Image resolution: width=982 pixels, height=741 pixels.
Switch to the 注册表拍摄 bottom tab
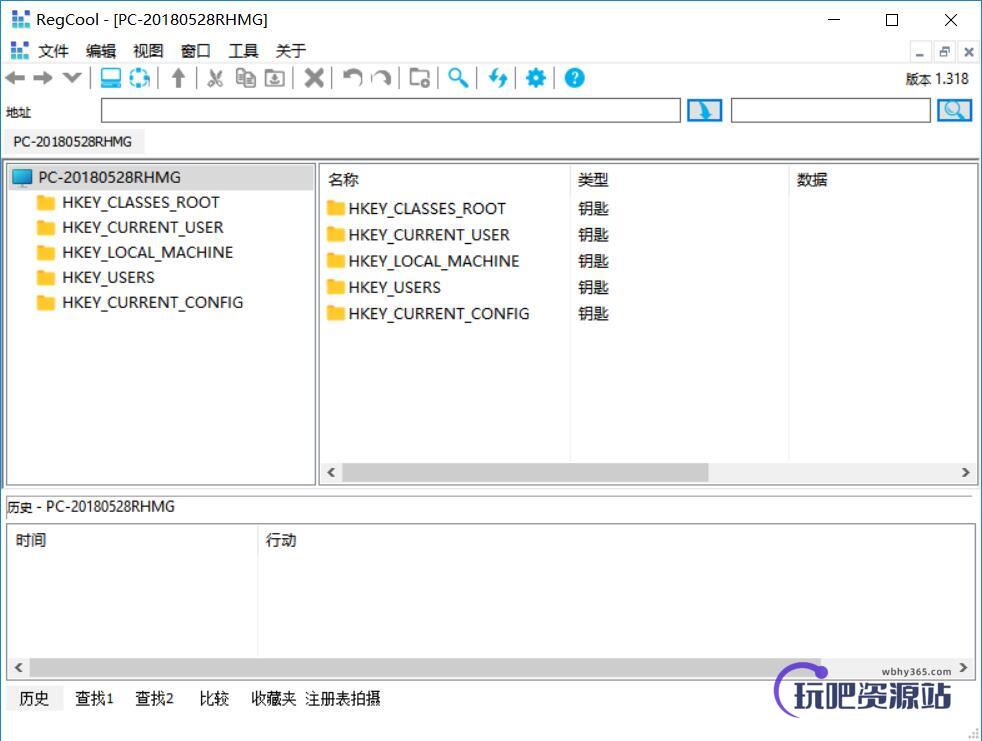click(x=343, y=698)
